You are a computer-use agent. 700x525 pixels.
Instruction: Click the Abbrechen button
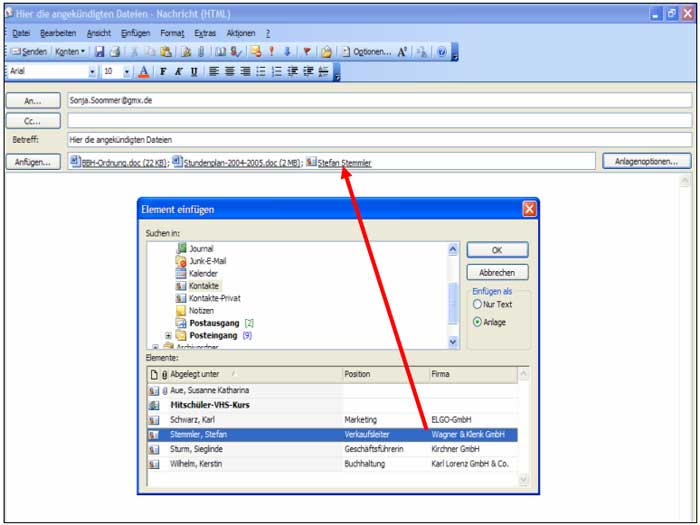click(x=497, y=272)
